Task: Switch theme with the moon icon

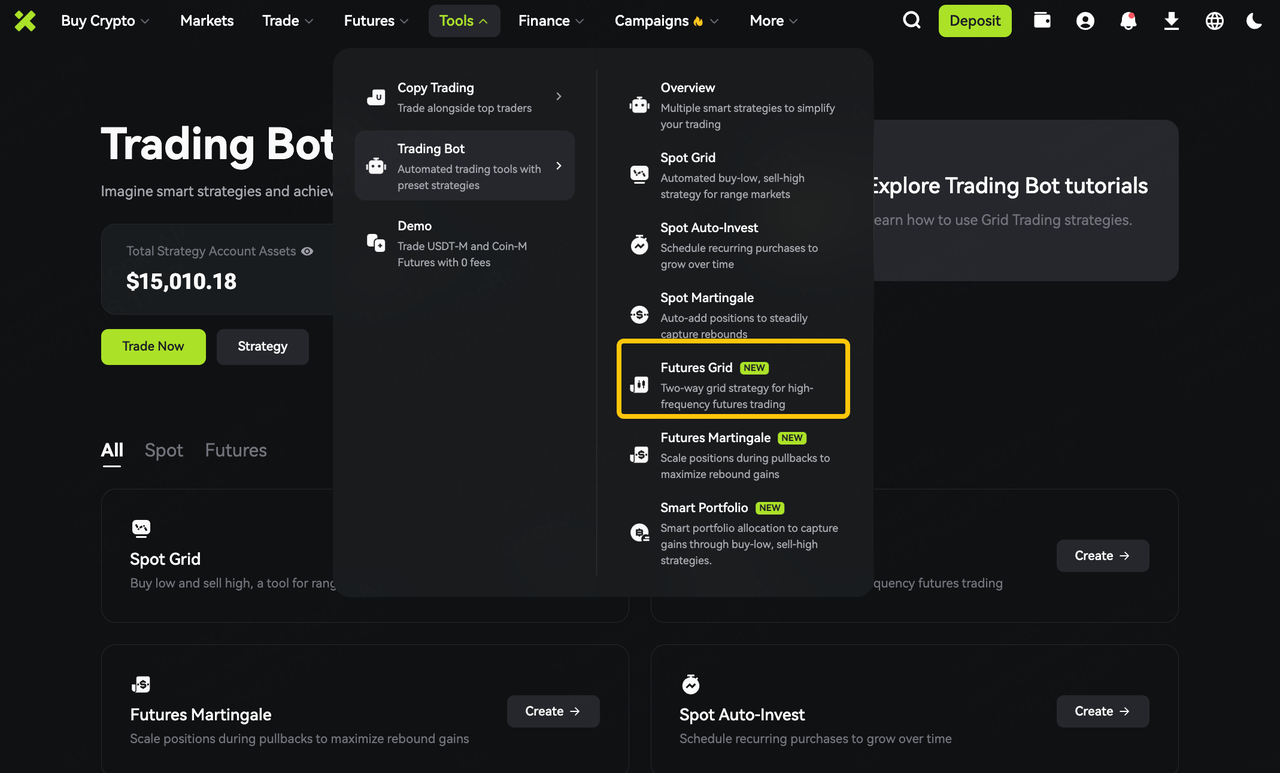Action: (x=1254, y=20)
